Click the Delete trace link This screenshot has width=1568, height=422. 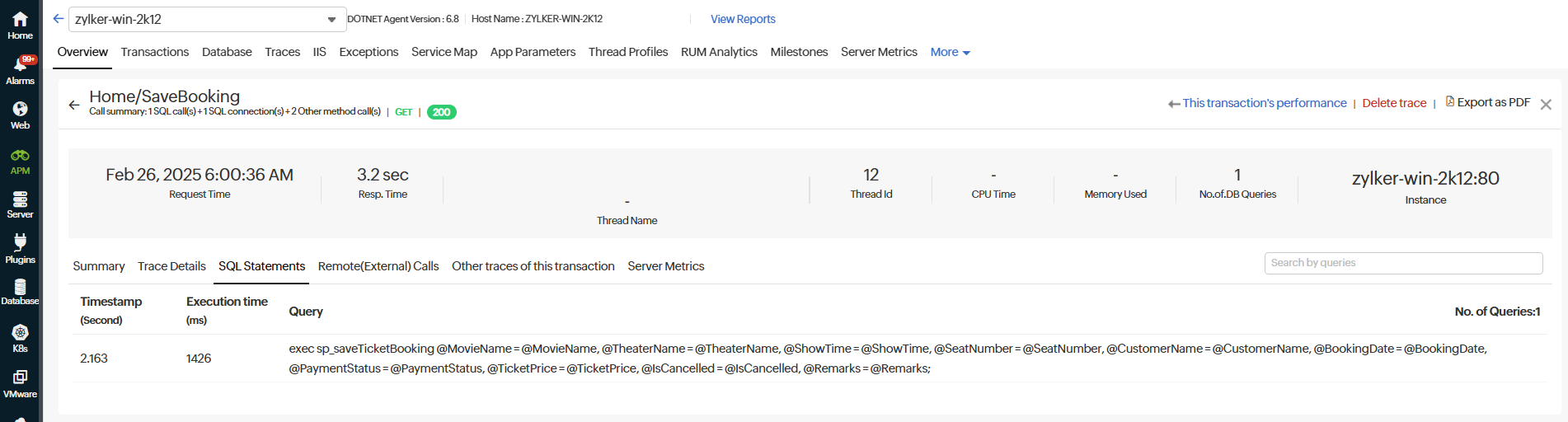[x=1394, y=103]
